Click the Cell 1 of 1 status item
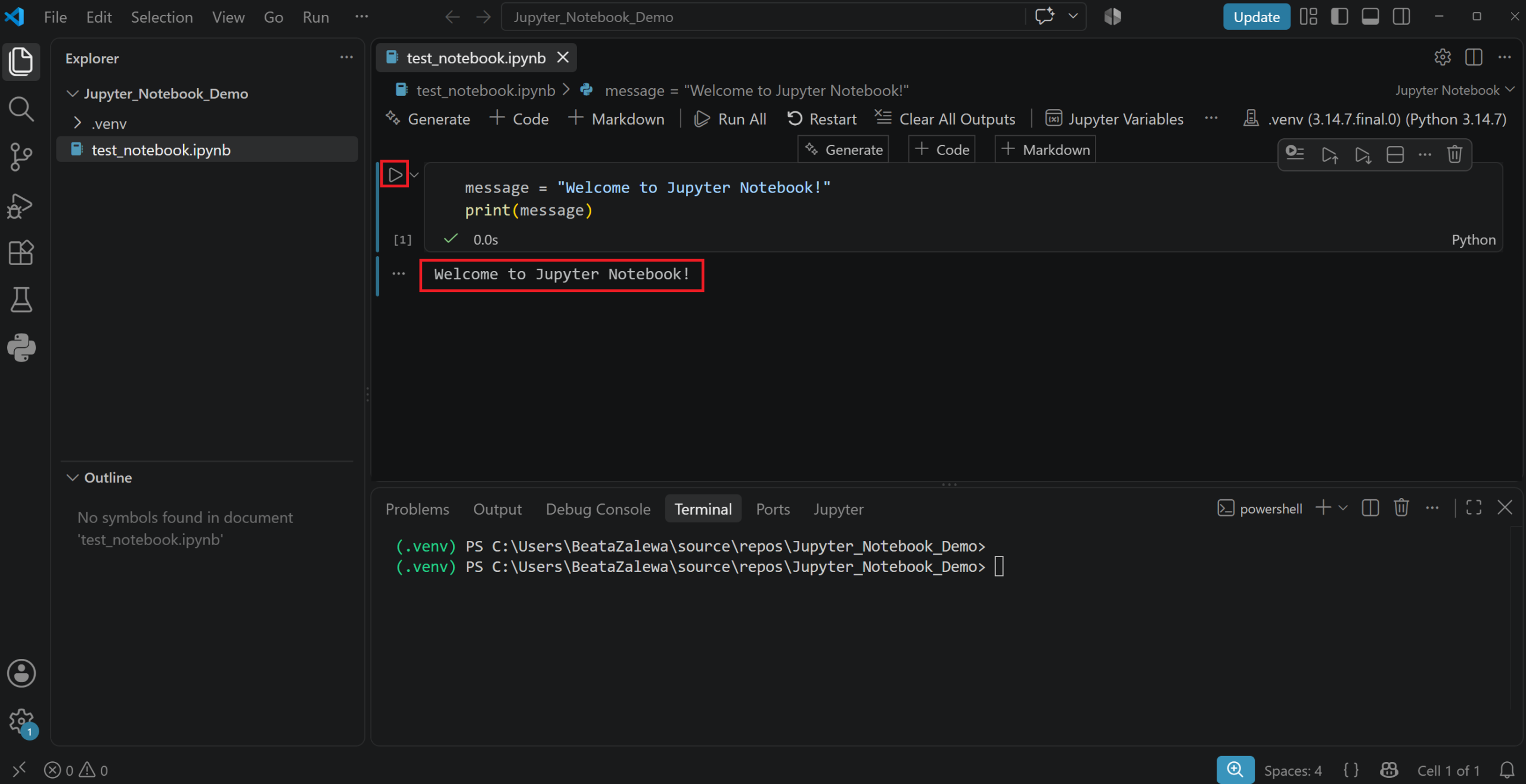This screenshot has width=1526, height=784. click(x=1448, y=770)
